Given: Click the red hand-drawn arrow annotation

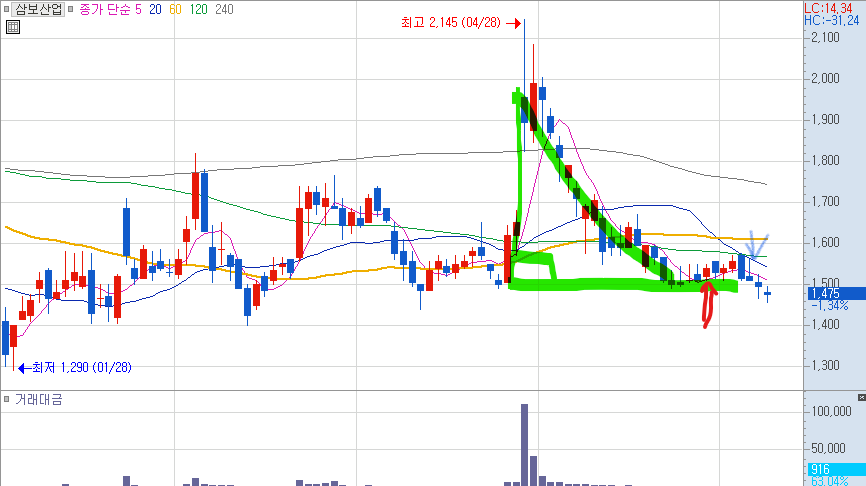Looking at the screenshot, I should click(x=709, y=305).
